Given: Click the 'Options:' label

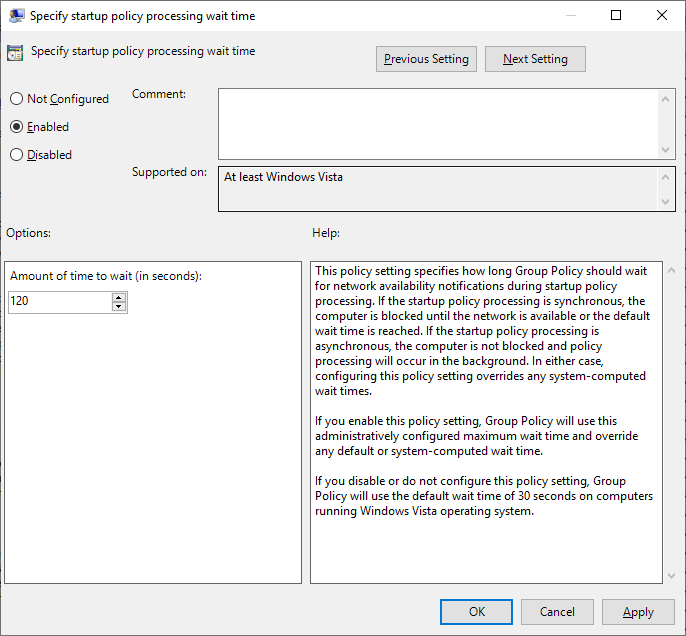Looking at the screenshot, I should click(28, 233).
